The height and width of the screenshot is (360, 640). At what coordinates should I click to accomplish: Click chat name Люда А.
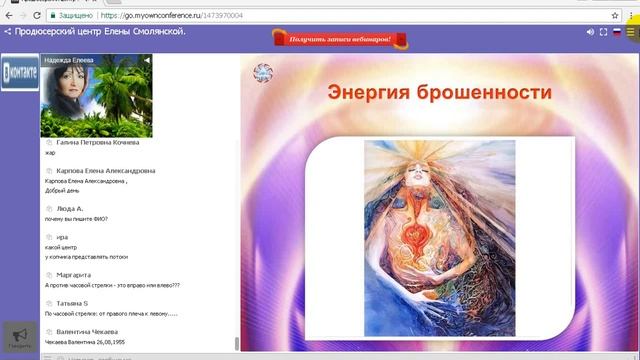(x=70, y=209)
